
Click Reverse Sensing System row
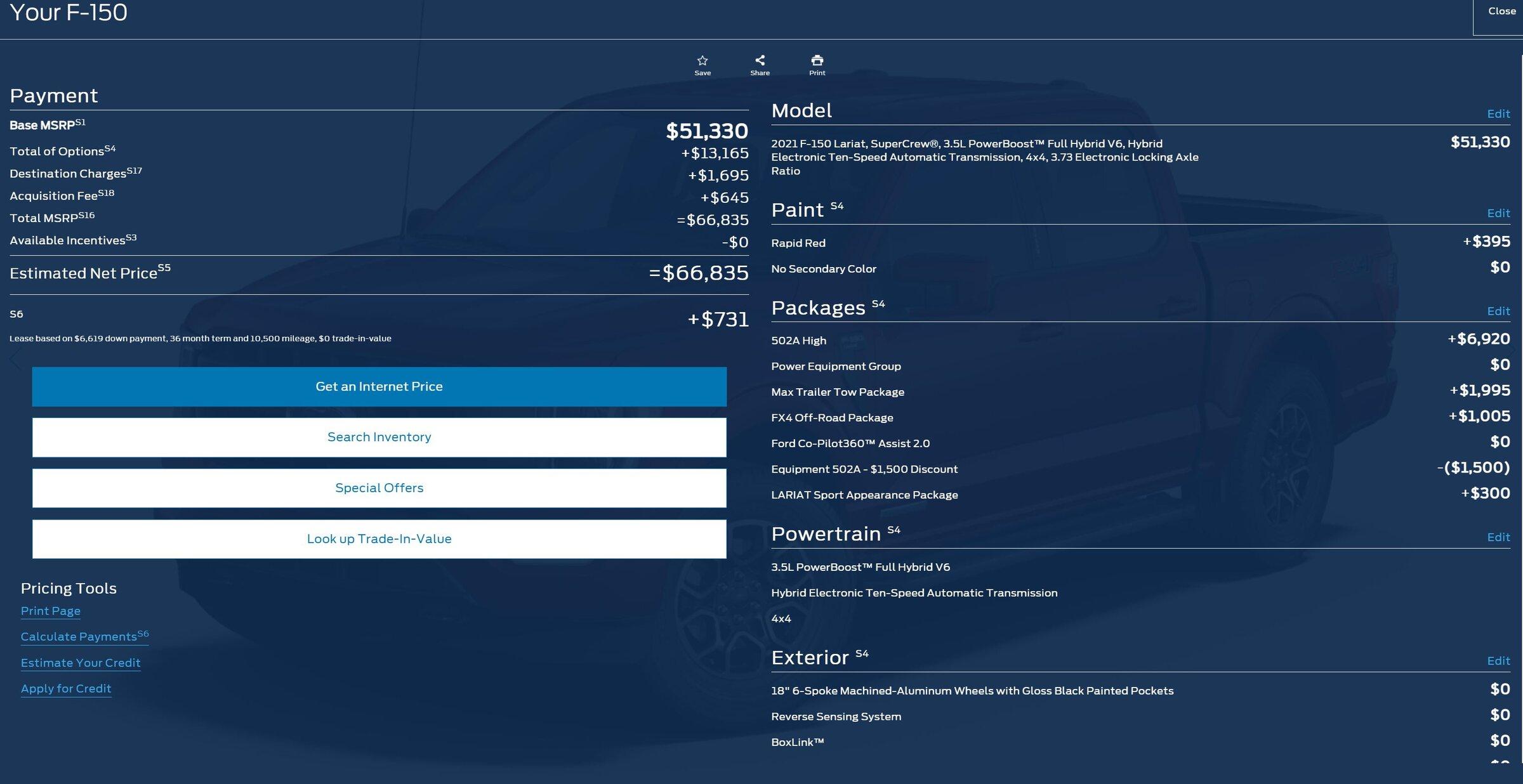click(x=1140, y=716)
